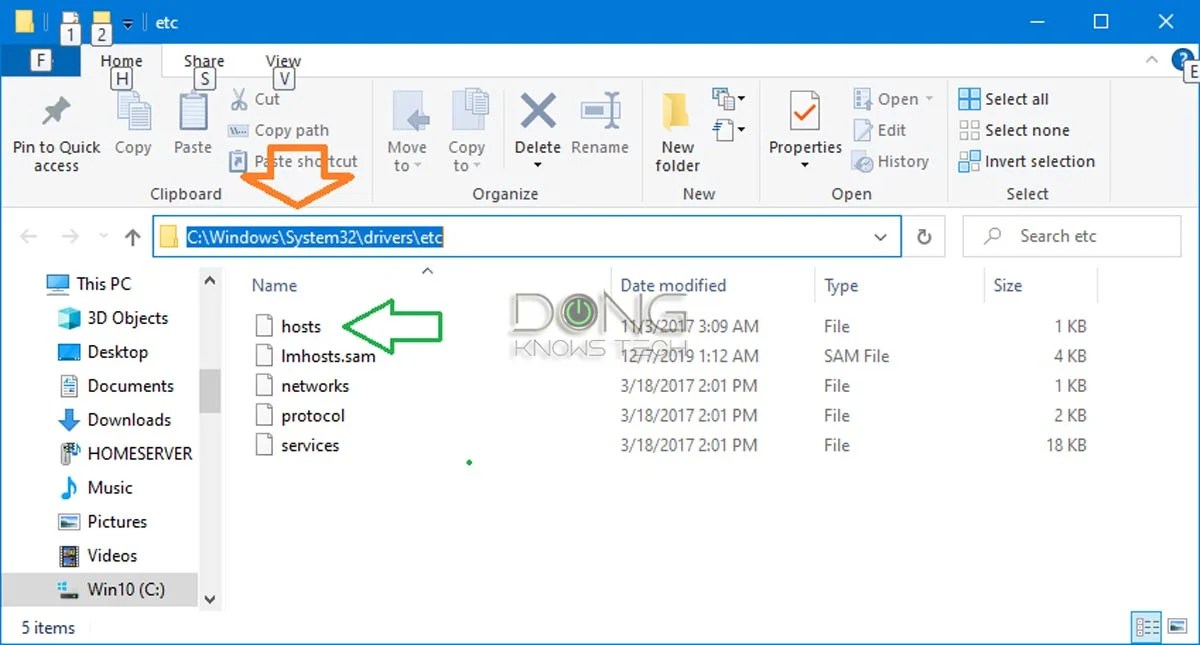This screenshot has height=645, width=1200.
Task: Delete the selected file
Action: point(537,125)
